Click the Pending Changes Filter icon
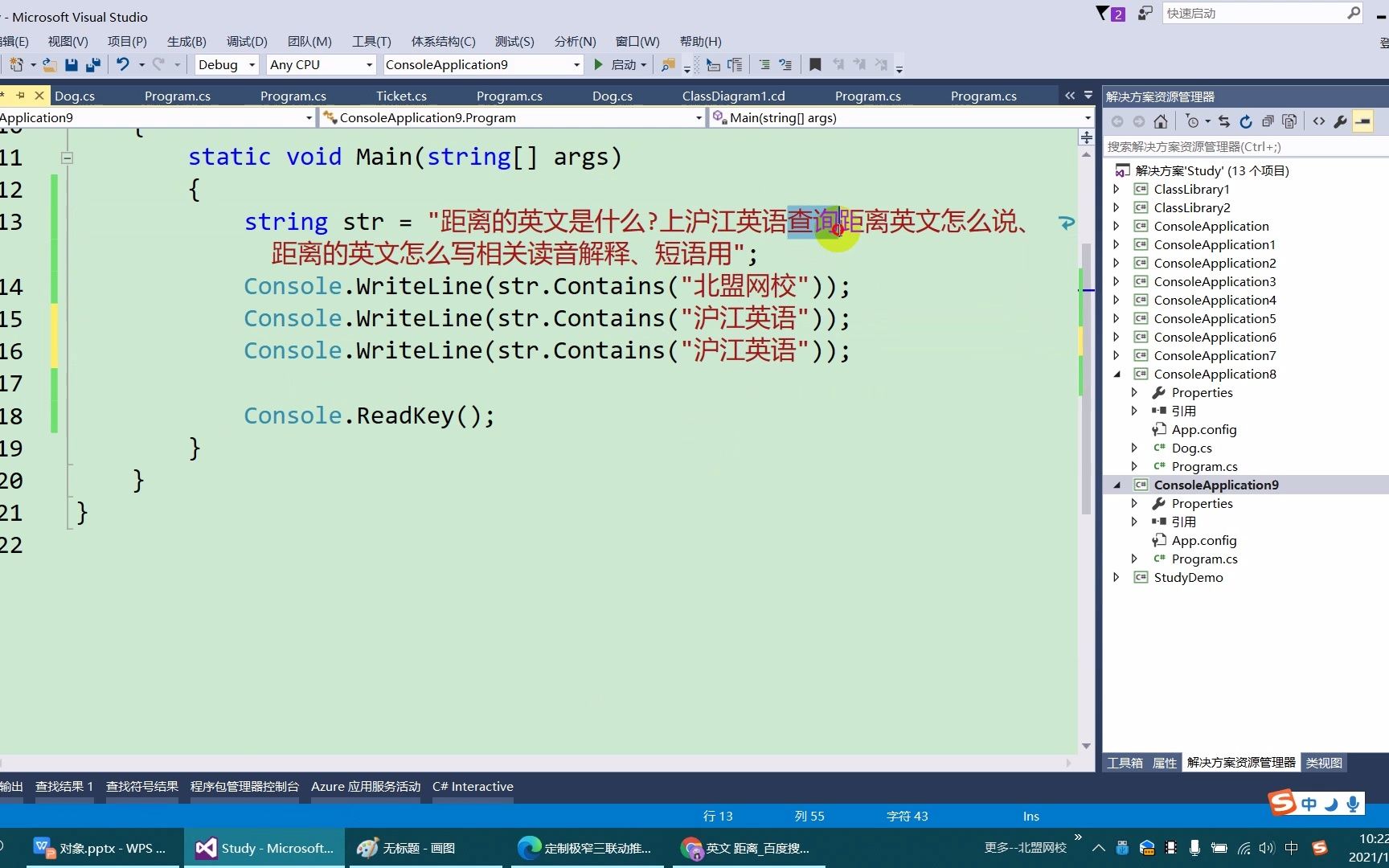1389x868 pixels. pos(1192,121)
